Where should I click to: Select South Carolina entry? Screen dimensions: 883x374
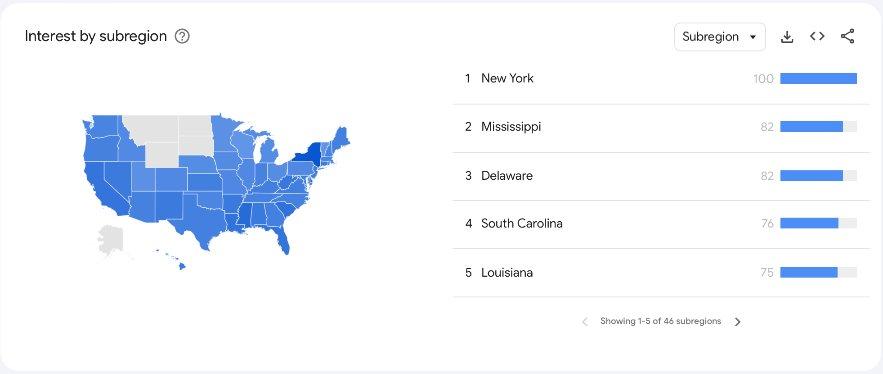coord(661,224)
